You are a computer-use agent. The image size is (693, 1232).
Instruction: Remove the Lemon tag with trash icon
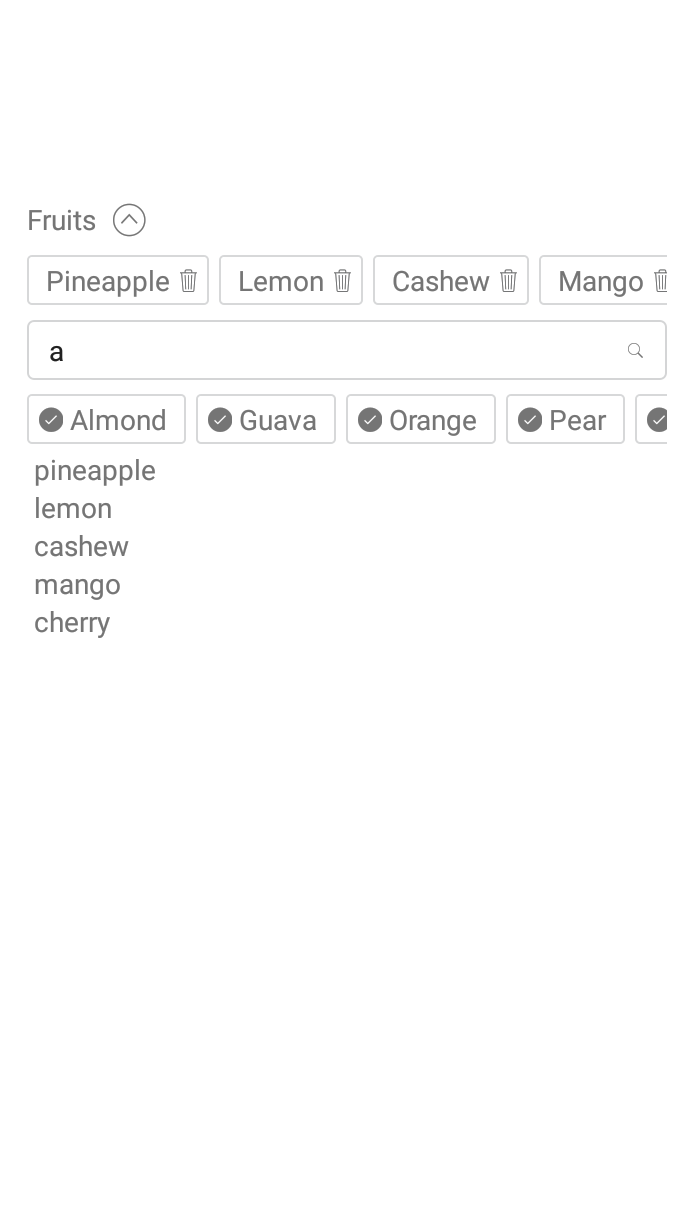pyautogui.click(x=342, y=281)
